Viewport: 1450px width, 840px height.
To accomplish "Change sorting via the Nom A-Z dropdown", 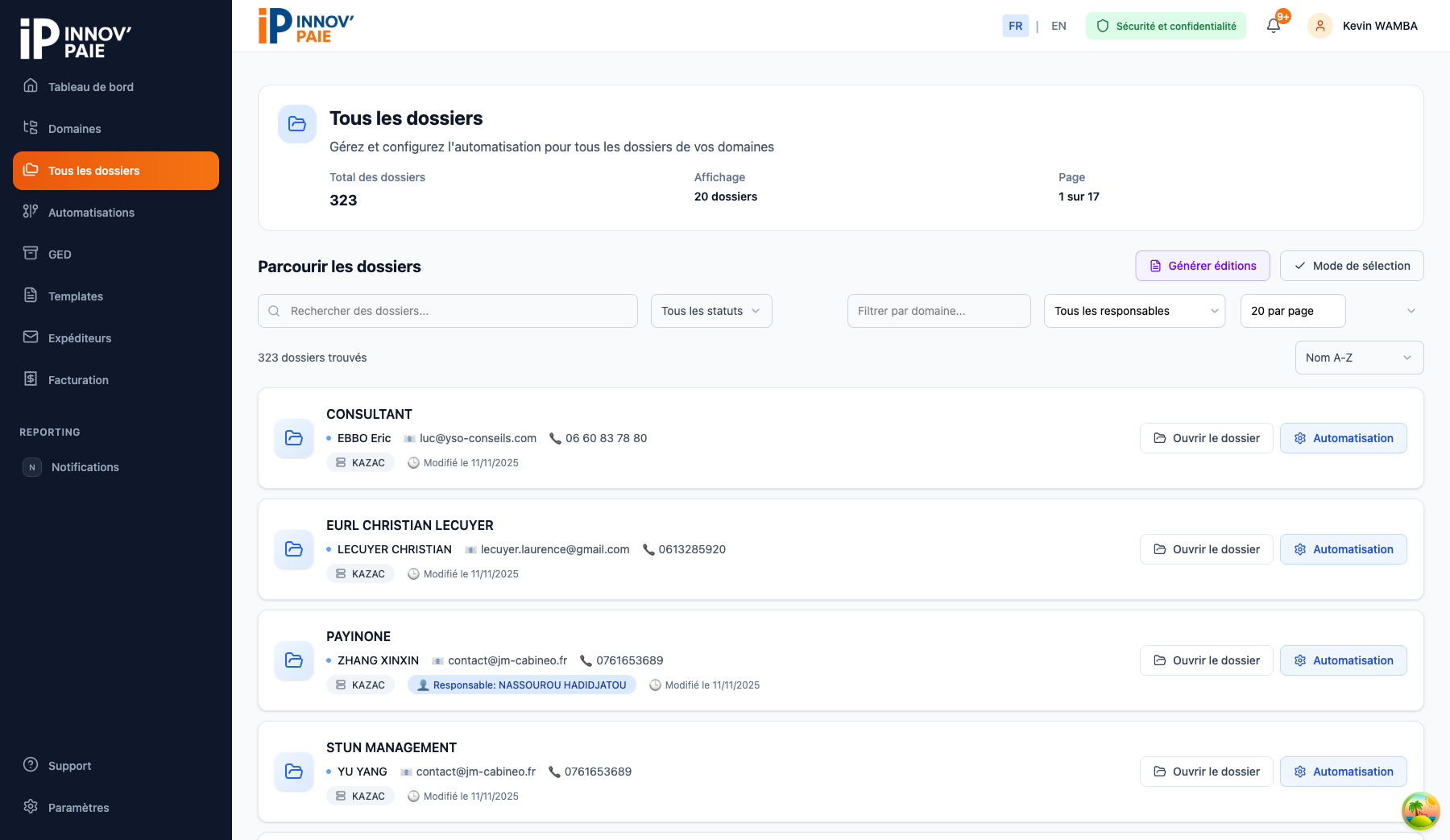I will coord(1359,358).
